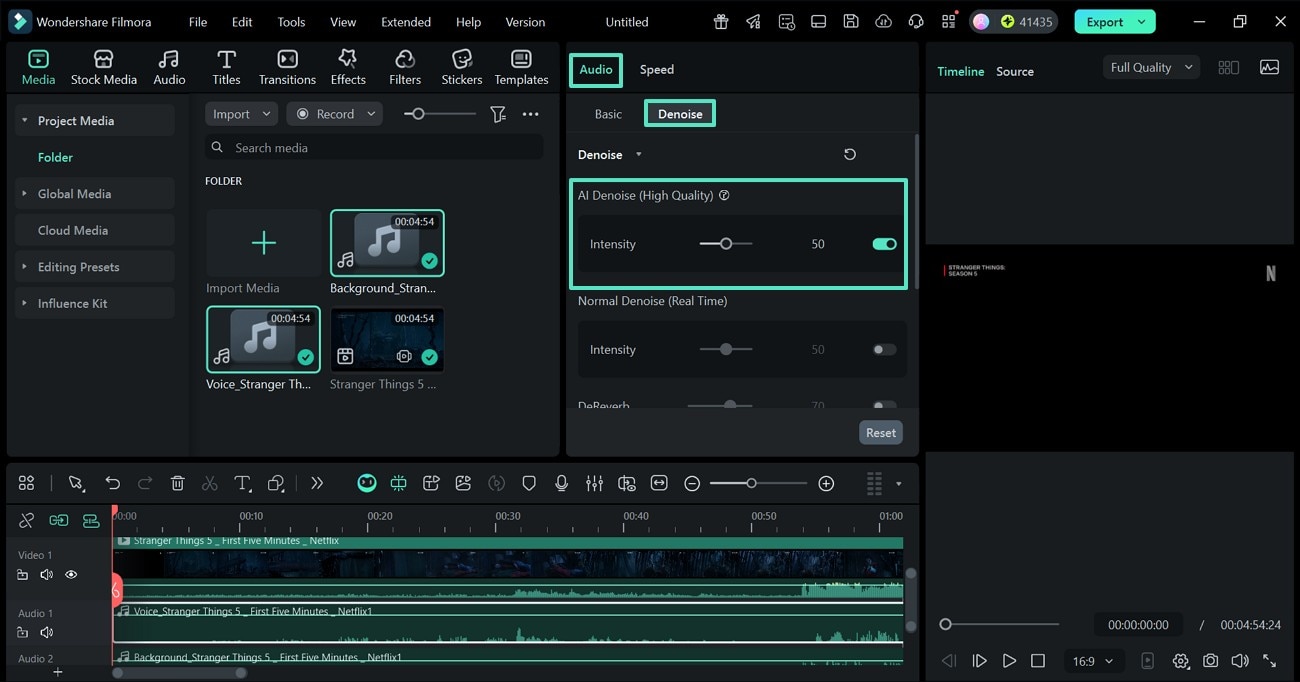Switch to the Stock Media tab
1300x682 pixels.
coord(103,66)
